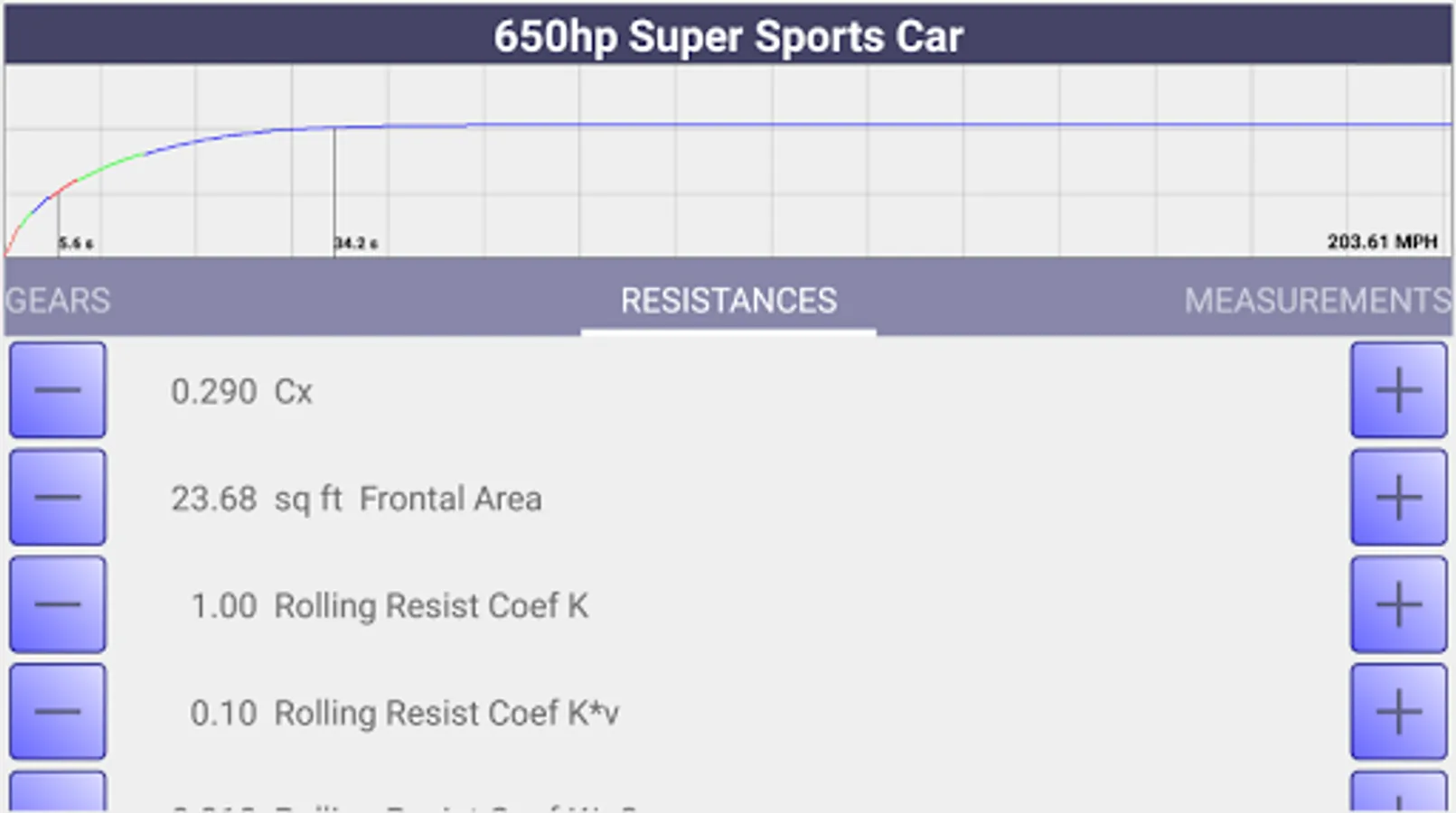Click the 650hp Super Sports Car title
The image size is (1456, 813).
point(728,36)
